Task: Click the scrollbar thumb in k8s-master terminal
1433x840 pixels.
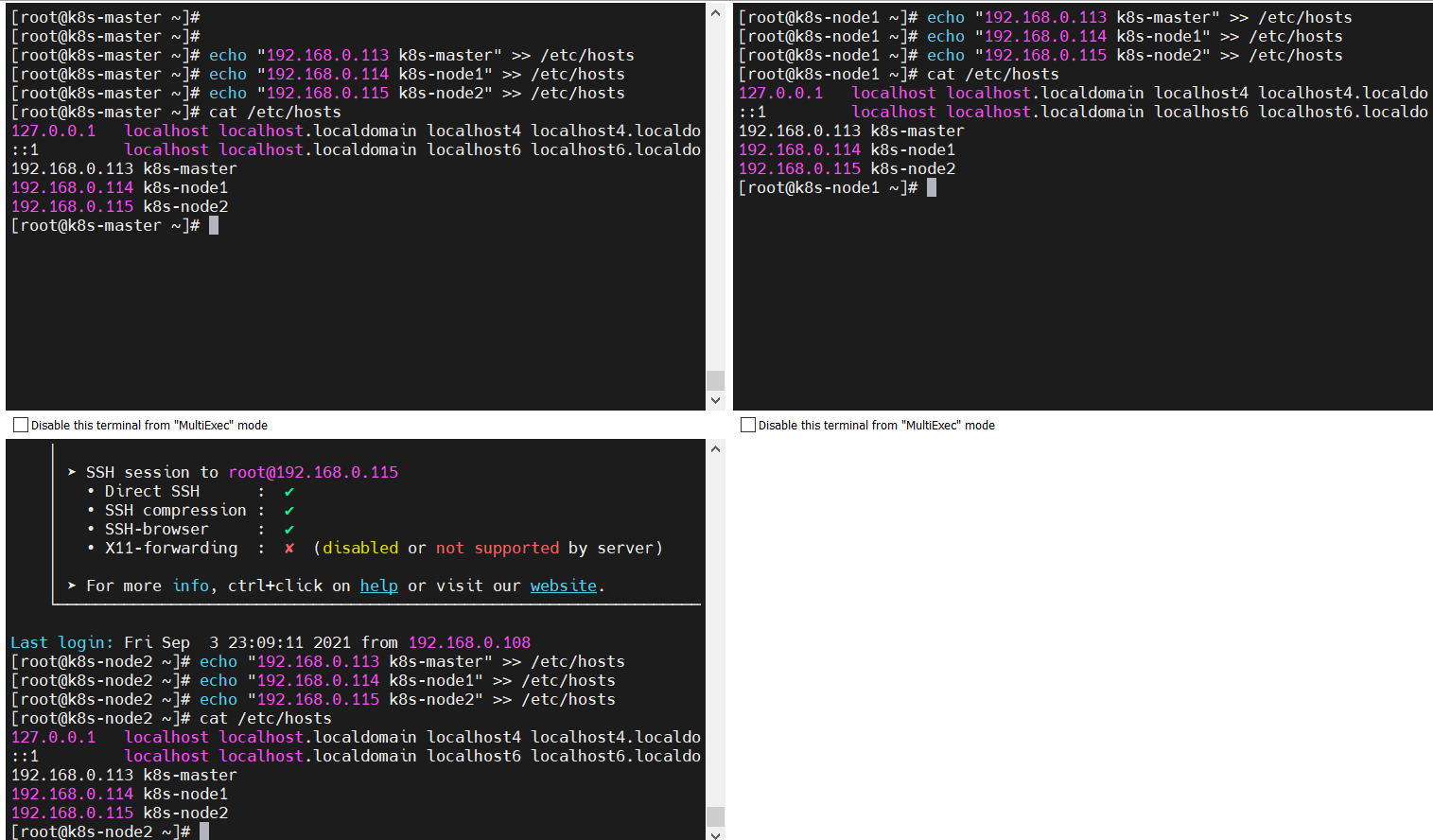Action: [715, 380]
